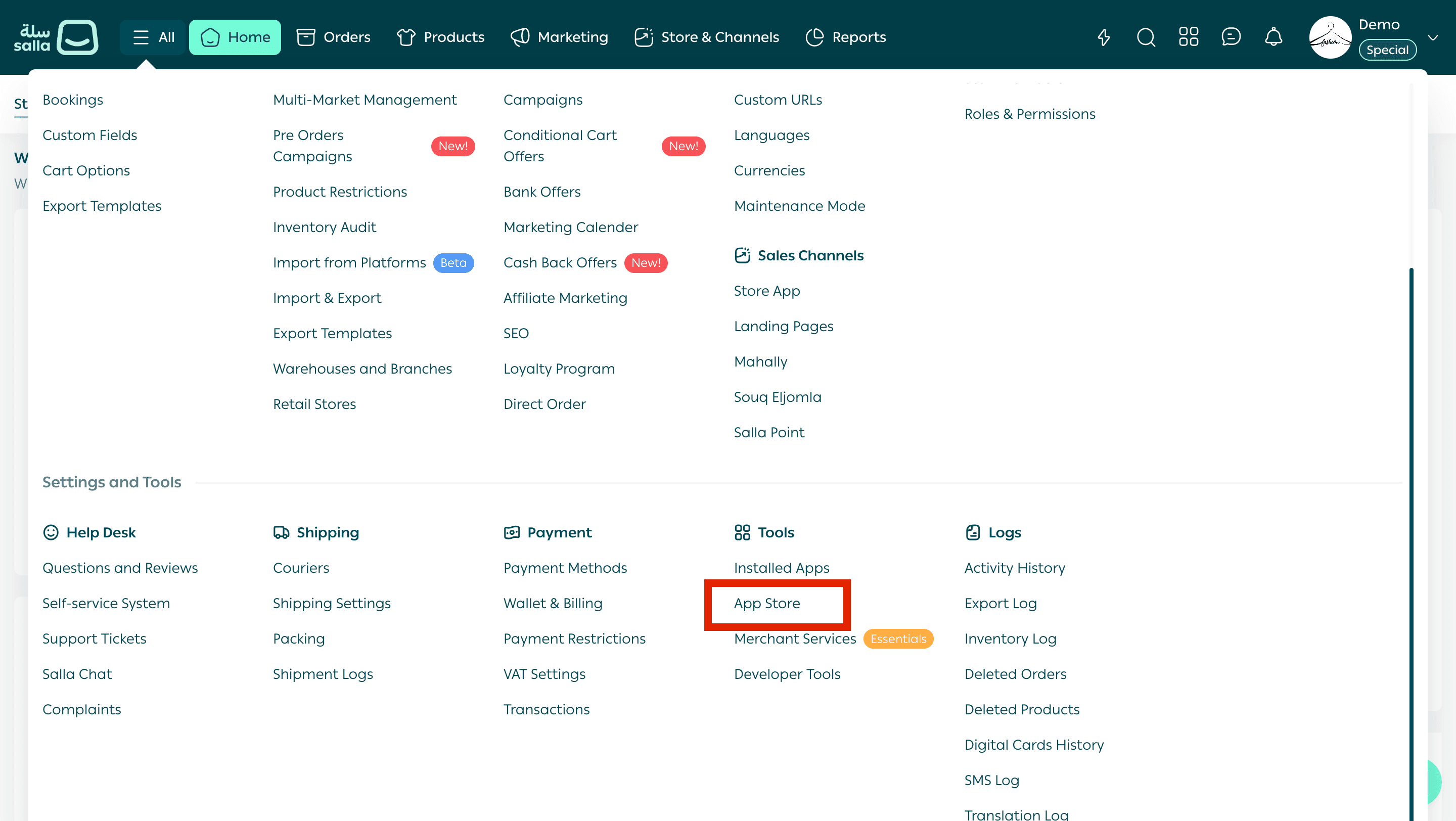Click the Demo store avatar thumbnail

coord(1330,37)
